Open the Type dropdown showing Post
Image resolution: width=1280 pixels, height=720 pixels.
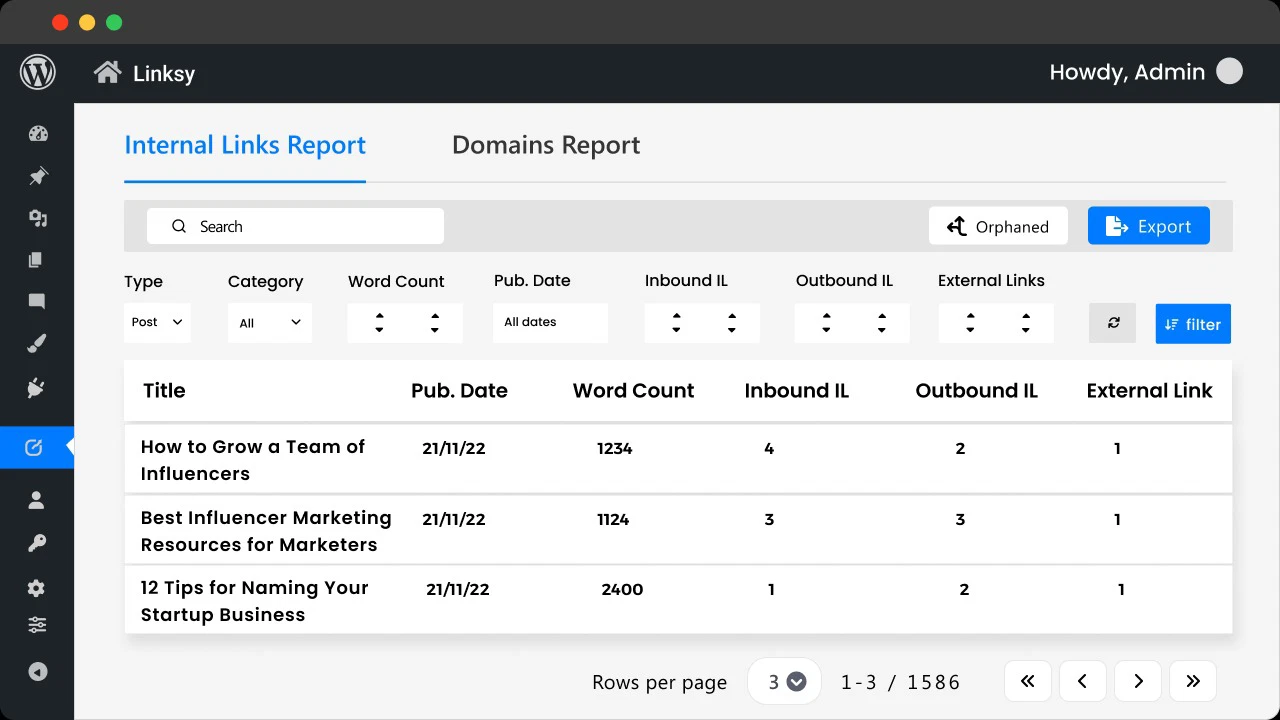(x=156, y=322)
